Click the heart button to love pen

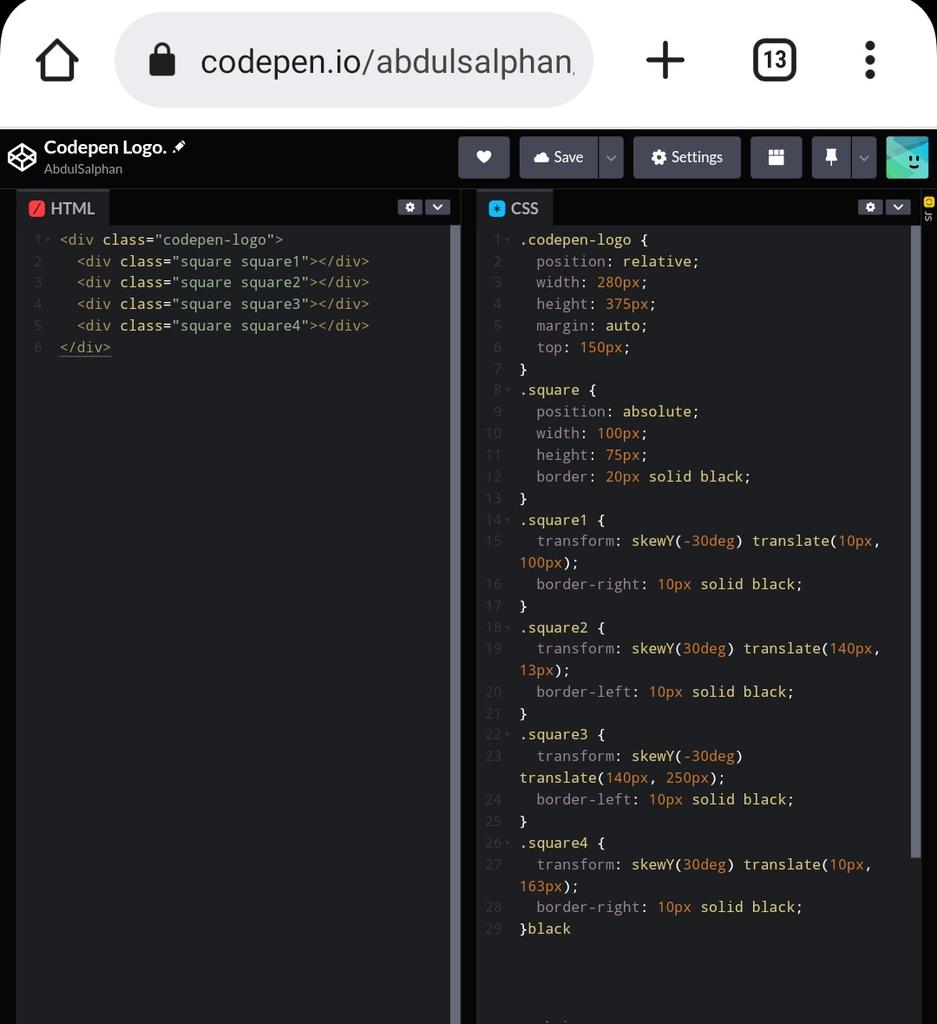pos(484,157)
